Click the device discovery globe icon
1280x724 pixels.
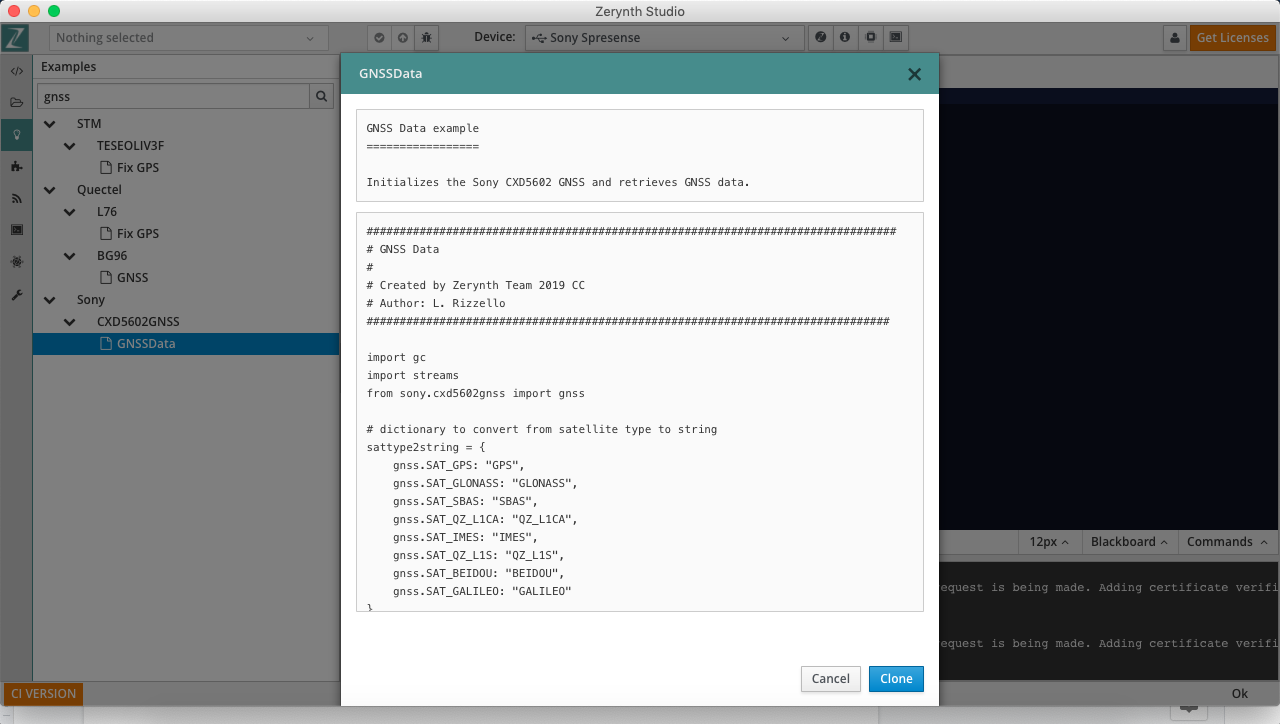coord(821,38)
